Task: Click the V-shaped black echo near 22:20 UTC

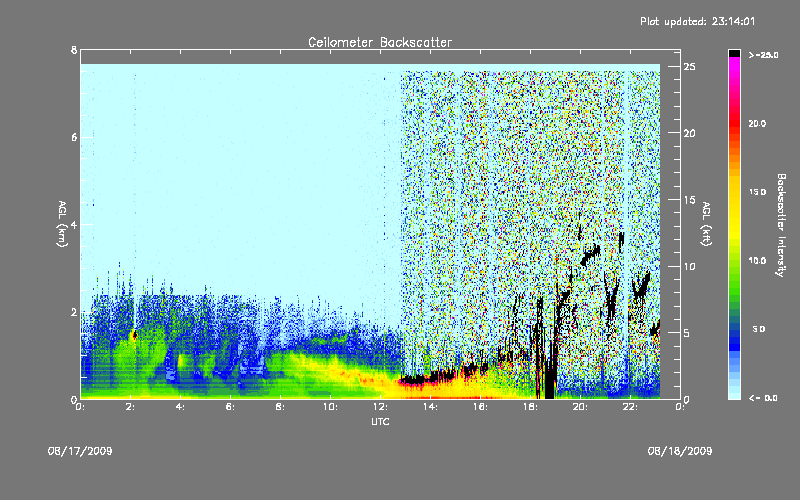Action: point(641,286)
